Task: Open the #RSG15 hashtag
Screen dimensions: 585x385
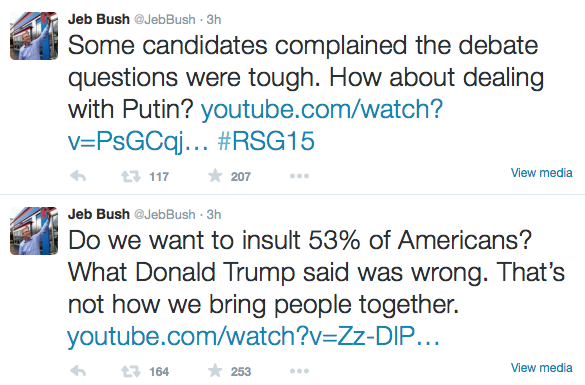Action: 266,141
